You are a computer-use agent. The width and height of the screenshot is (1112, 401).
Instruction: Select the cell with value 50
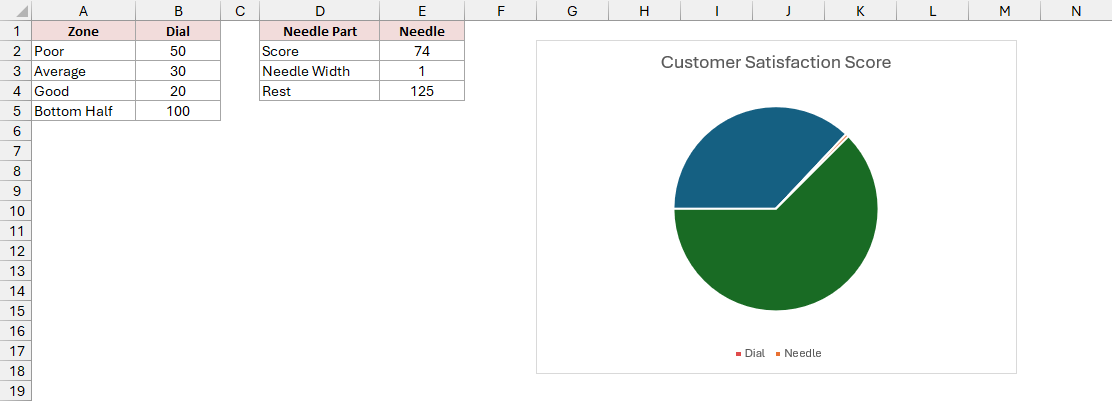point(178,51)
